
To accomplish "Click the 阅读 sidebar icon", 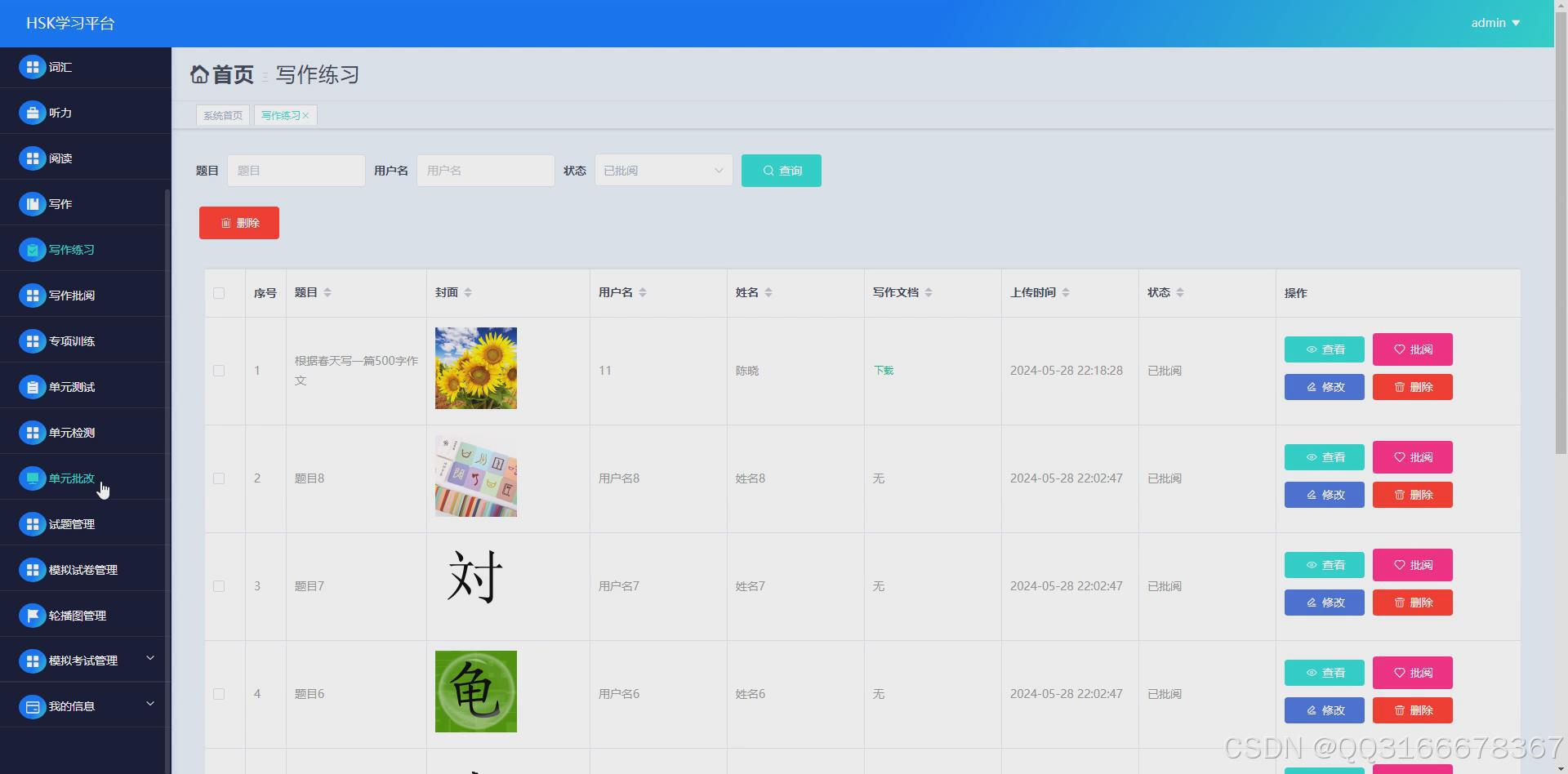I will [32, 158].
